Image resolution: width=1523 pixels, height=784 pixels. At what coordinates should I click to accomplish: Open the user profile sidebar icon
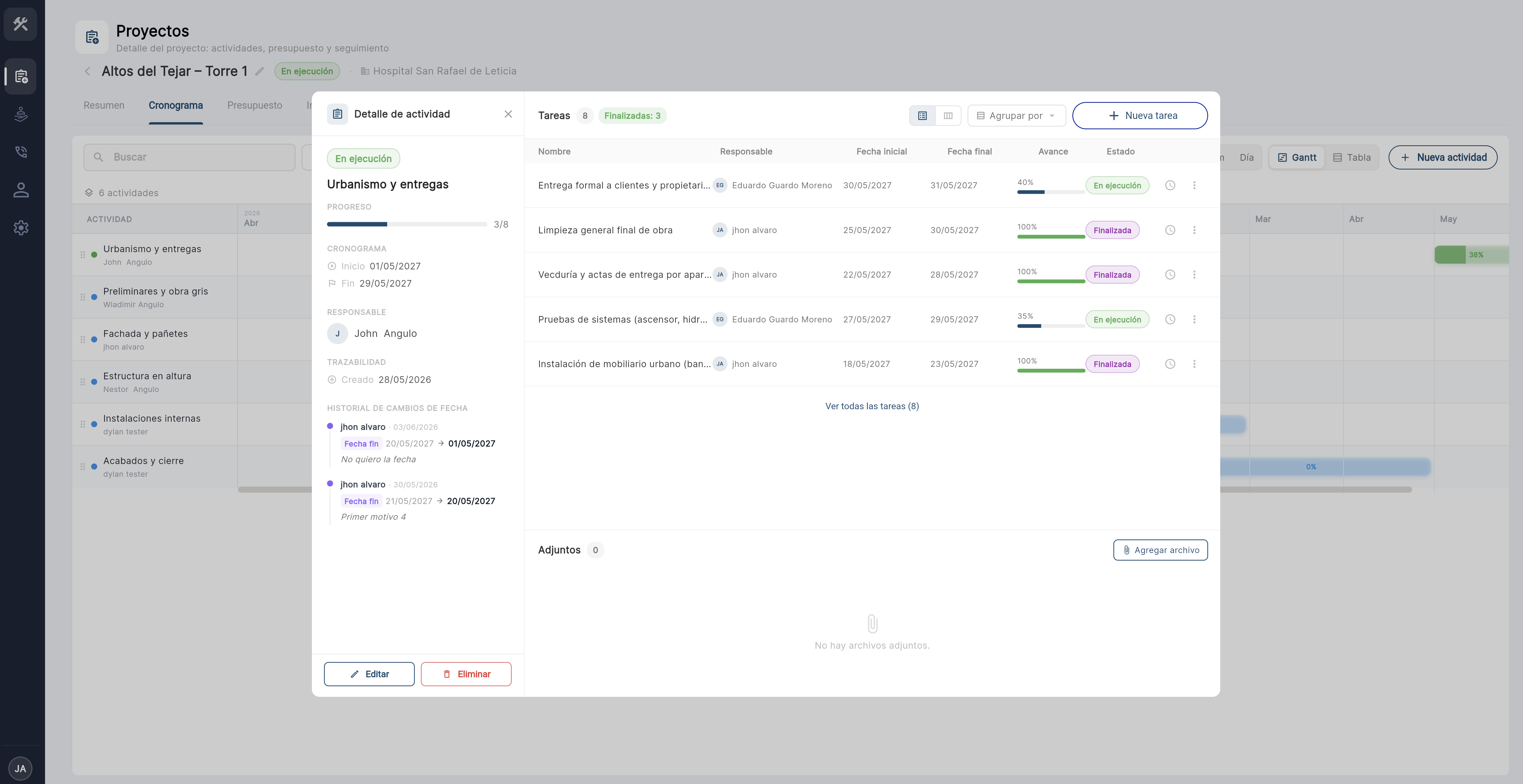[21, 190]
